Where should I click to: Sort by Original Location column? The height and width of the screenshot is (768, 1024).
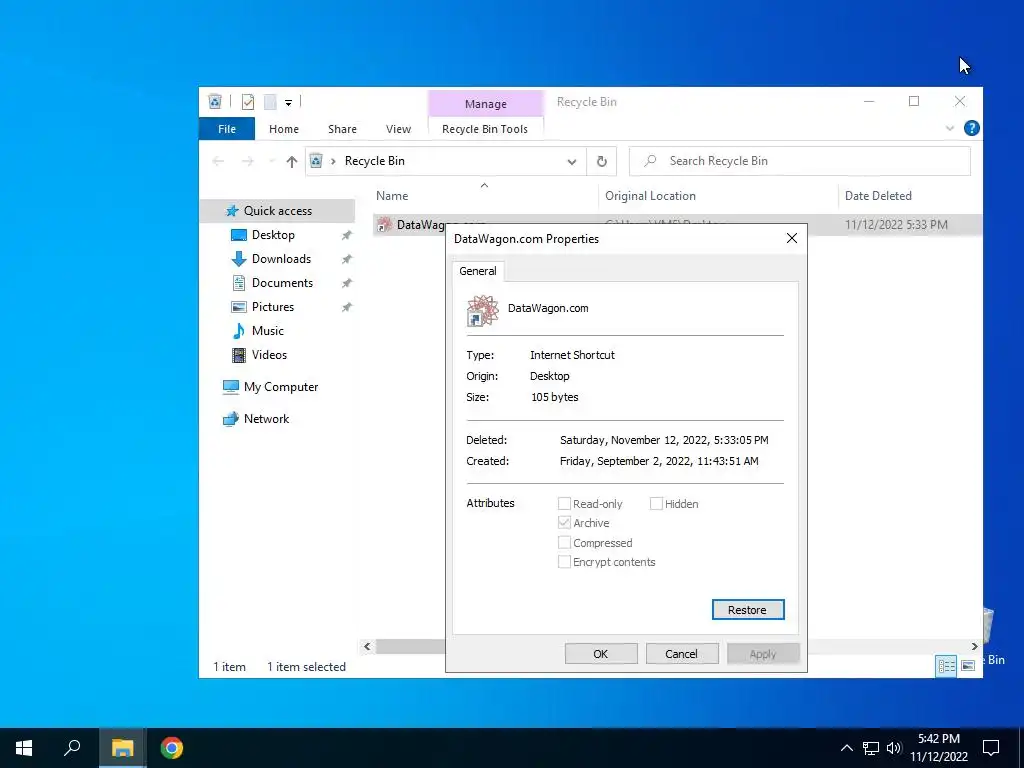(718, 196)
